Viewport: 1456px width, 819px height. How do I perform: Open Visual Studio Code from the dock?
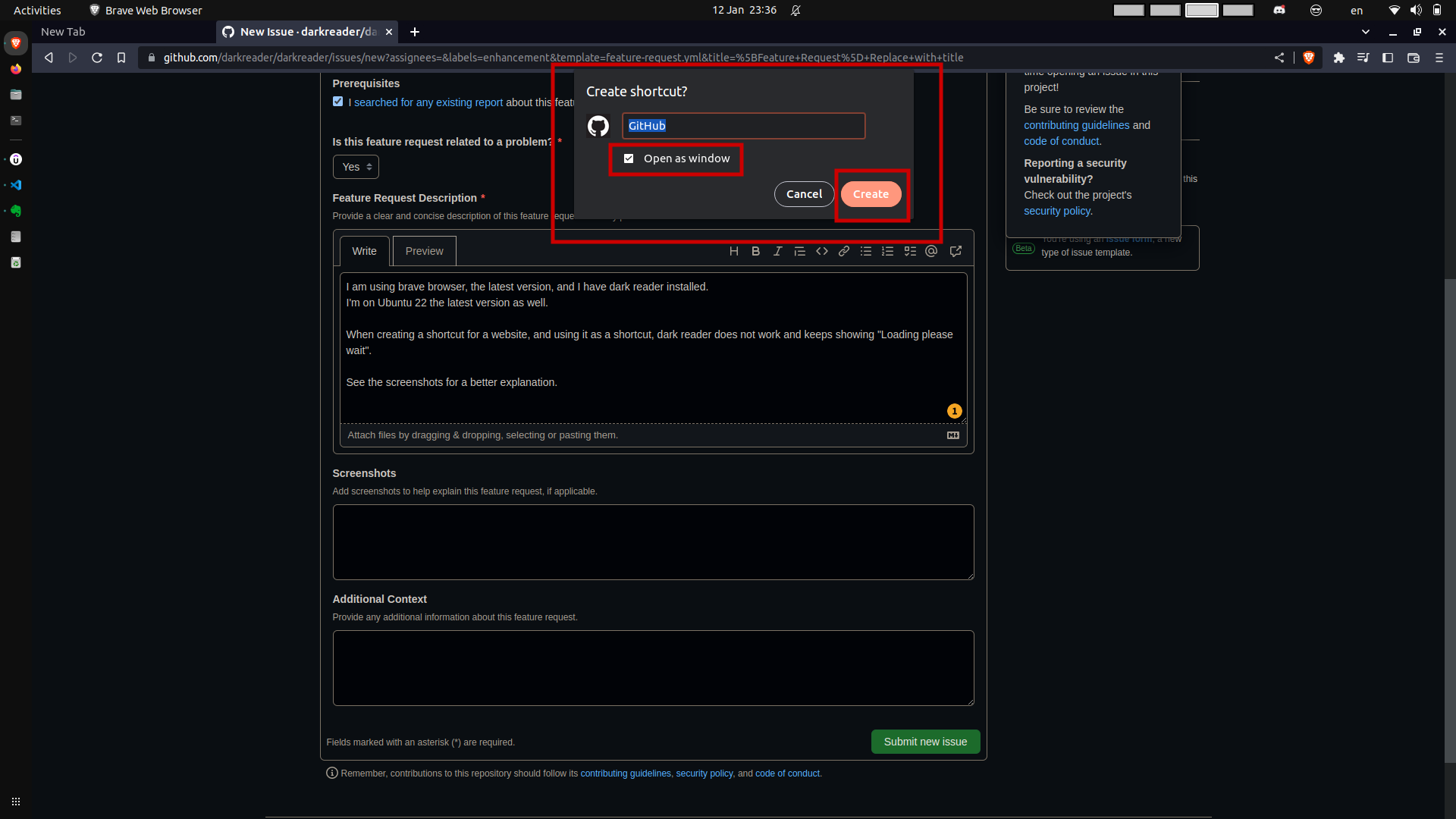16,185
